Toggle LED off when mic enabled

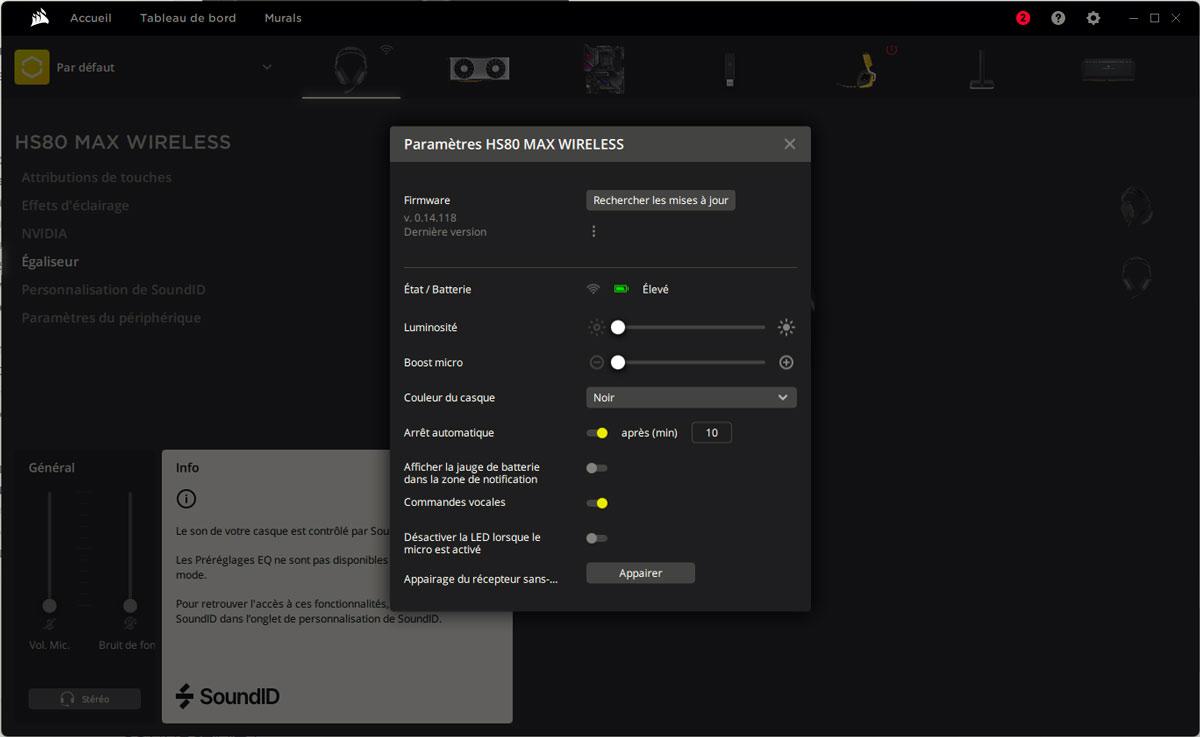pyautogui.click(x=597, y=538)
